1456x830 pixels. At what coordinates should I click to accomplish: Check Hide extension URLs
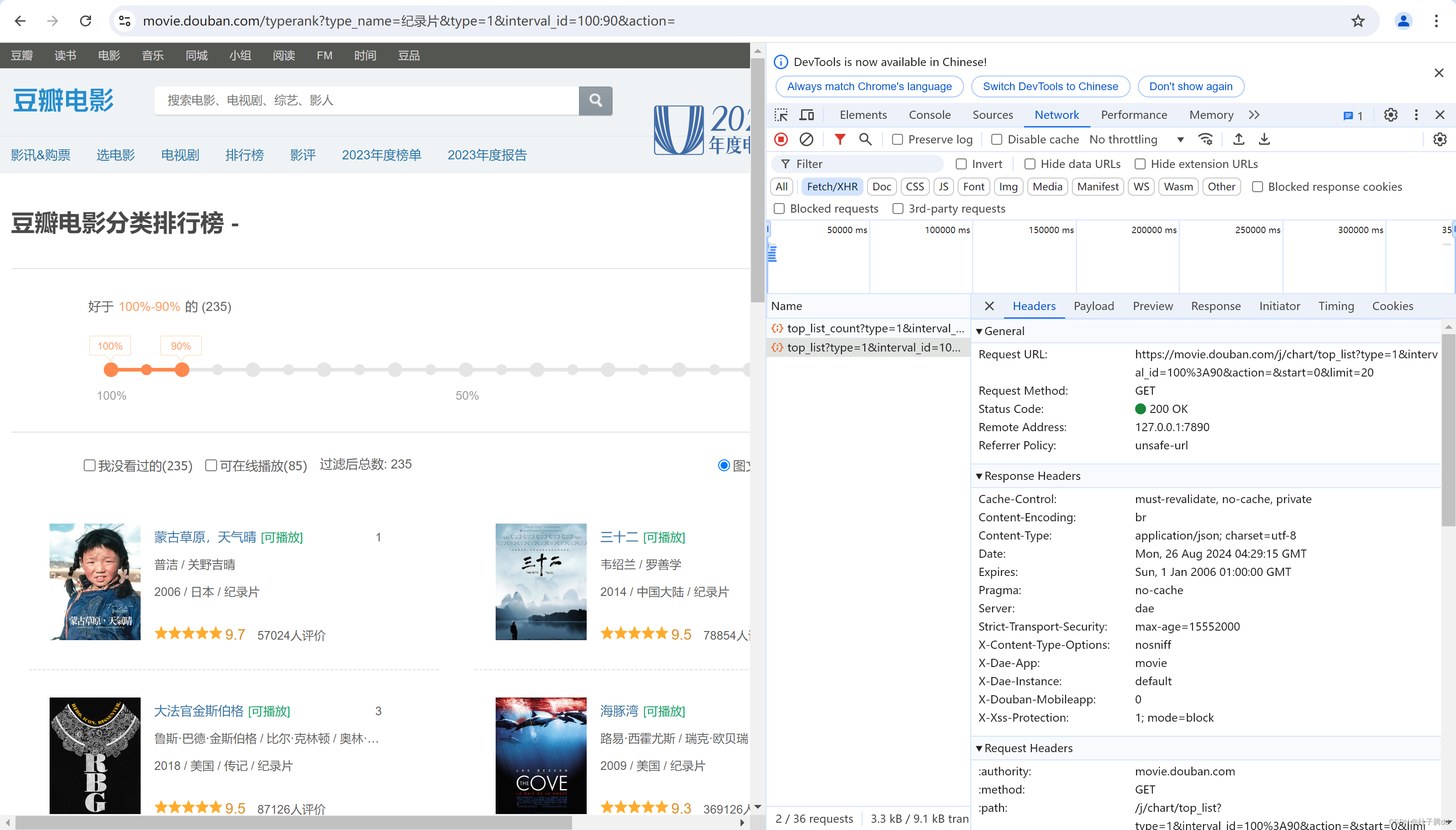pos(1140,164)
